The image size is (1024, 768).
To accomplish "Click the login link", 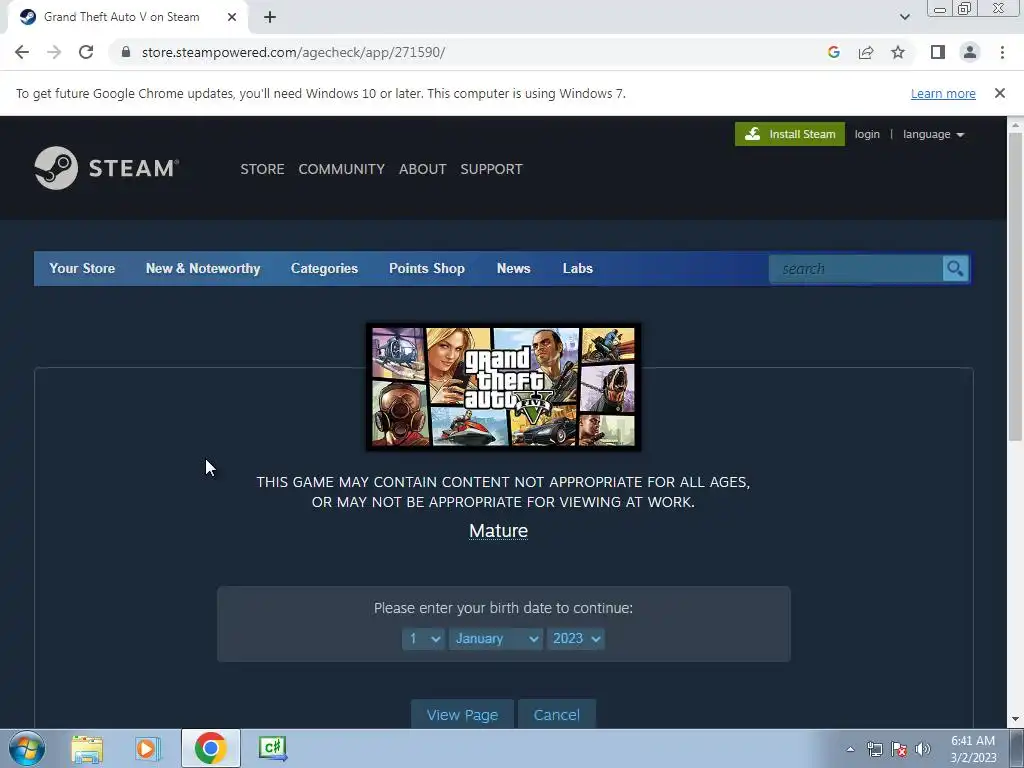I will coord(867,134).
